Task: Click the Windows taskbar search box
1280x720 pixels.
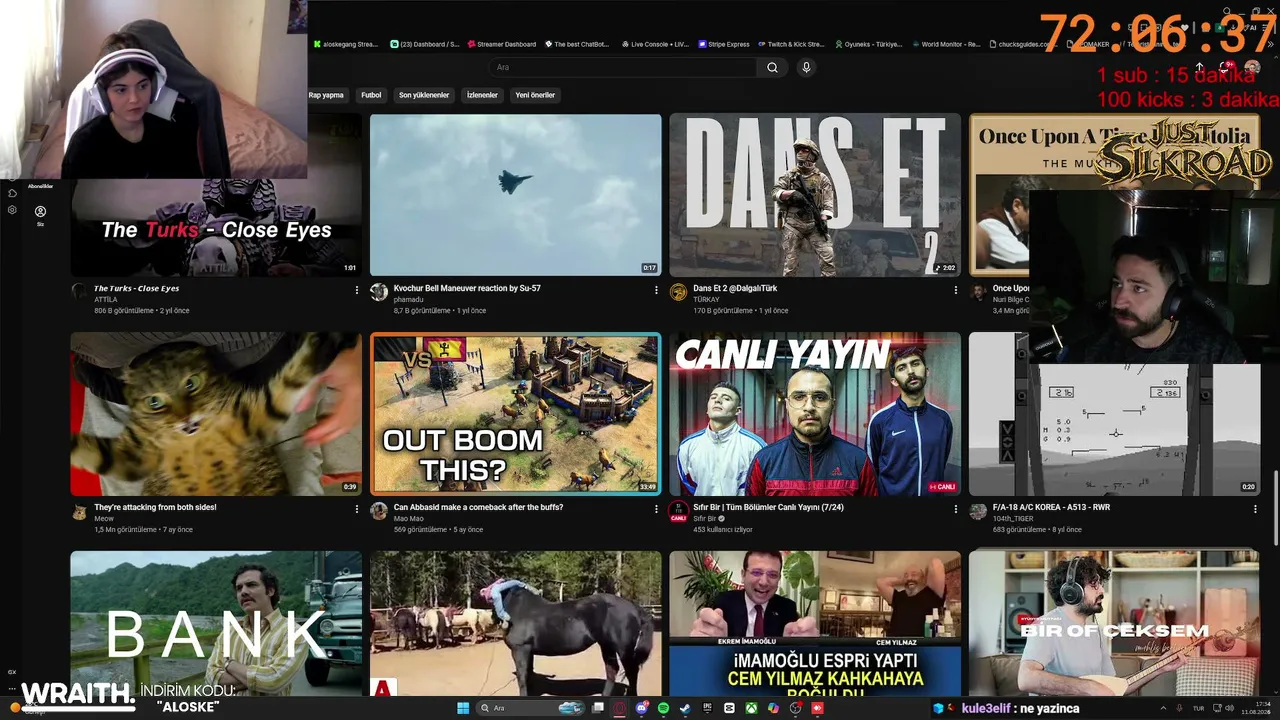Action: pos(531,708)
